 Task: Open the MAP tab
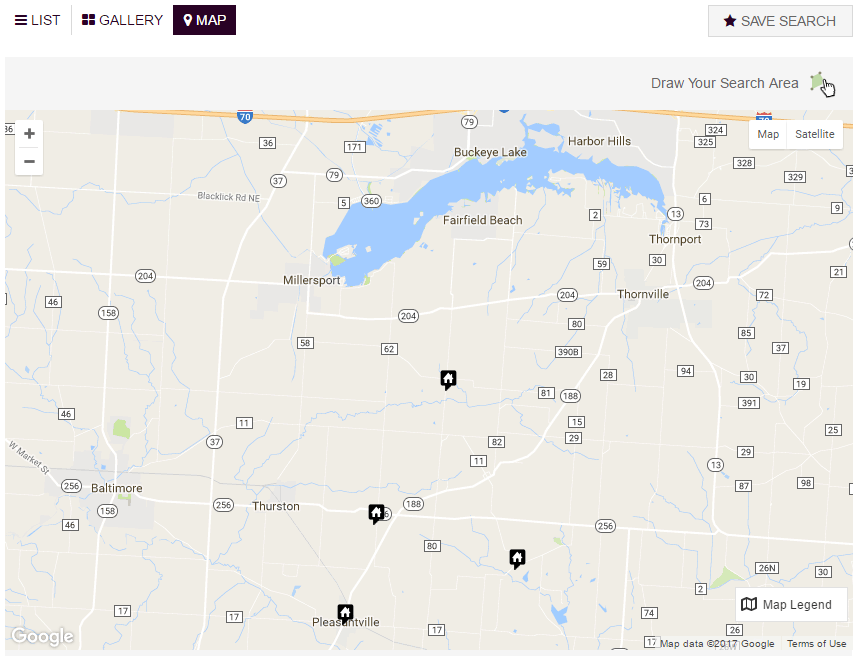[204, 19]
